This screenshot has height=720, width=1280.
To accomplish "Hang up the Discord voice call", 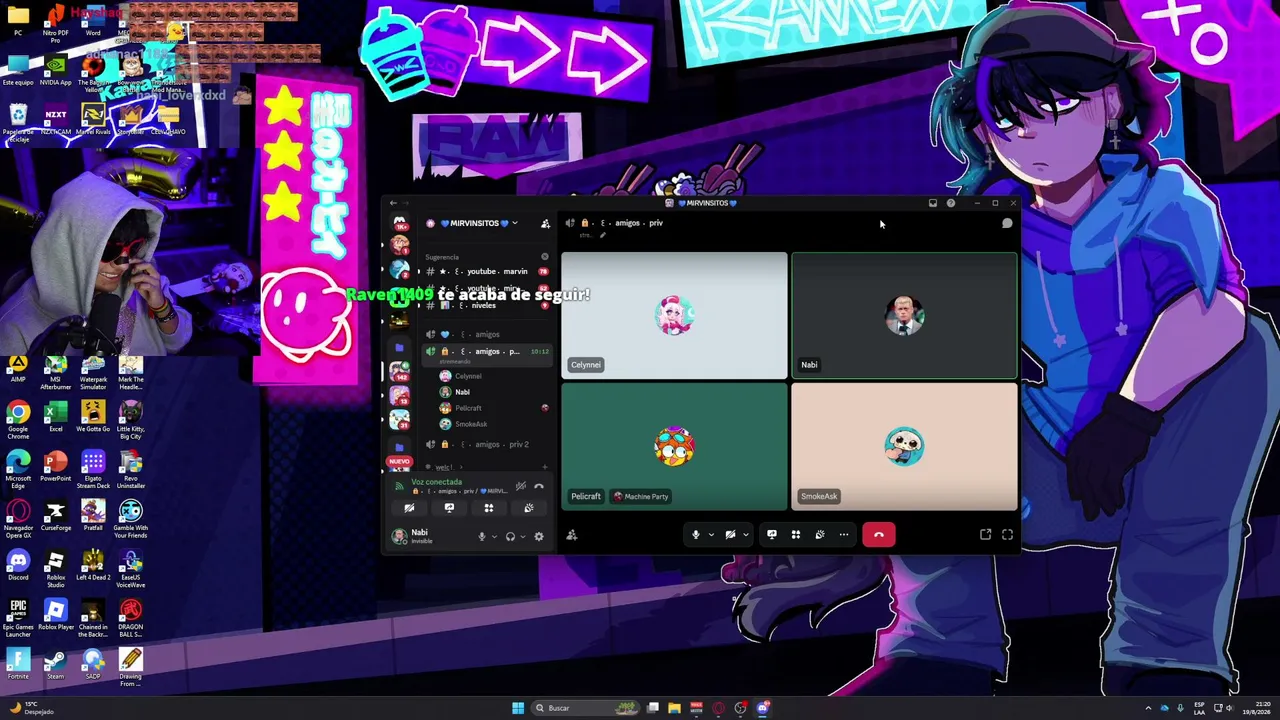I will pos(879,535).
